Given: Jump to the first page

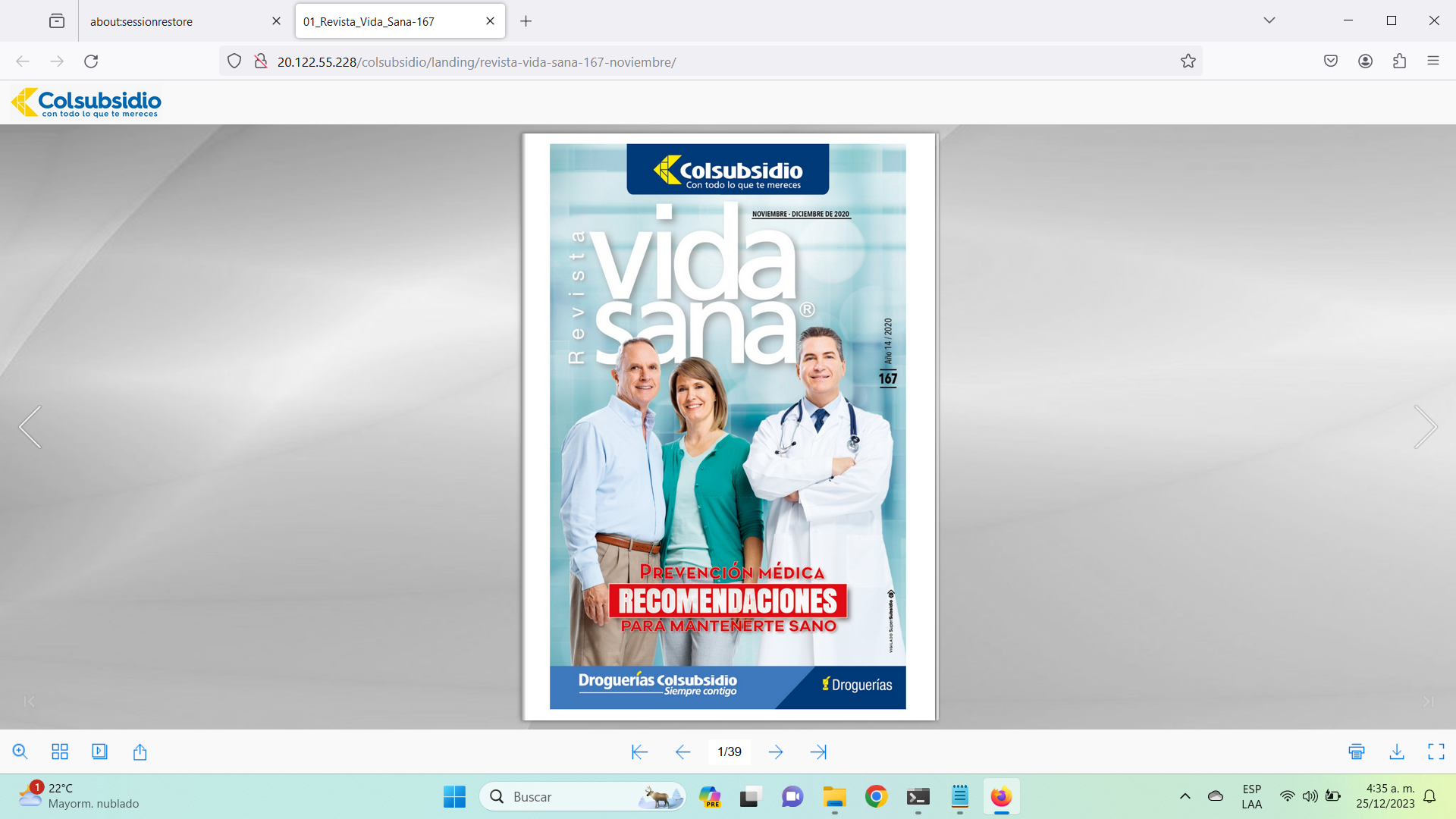Looking at the screenshot, I should 639,752.
